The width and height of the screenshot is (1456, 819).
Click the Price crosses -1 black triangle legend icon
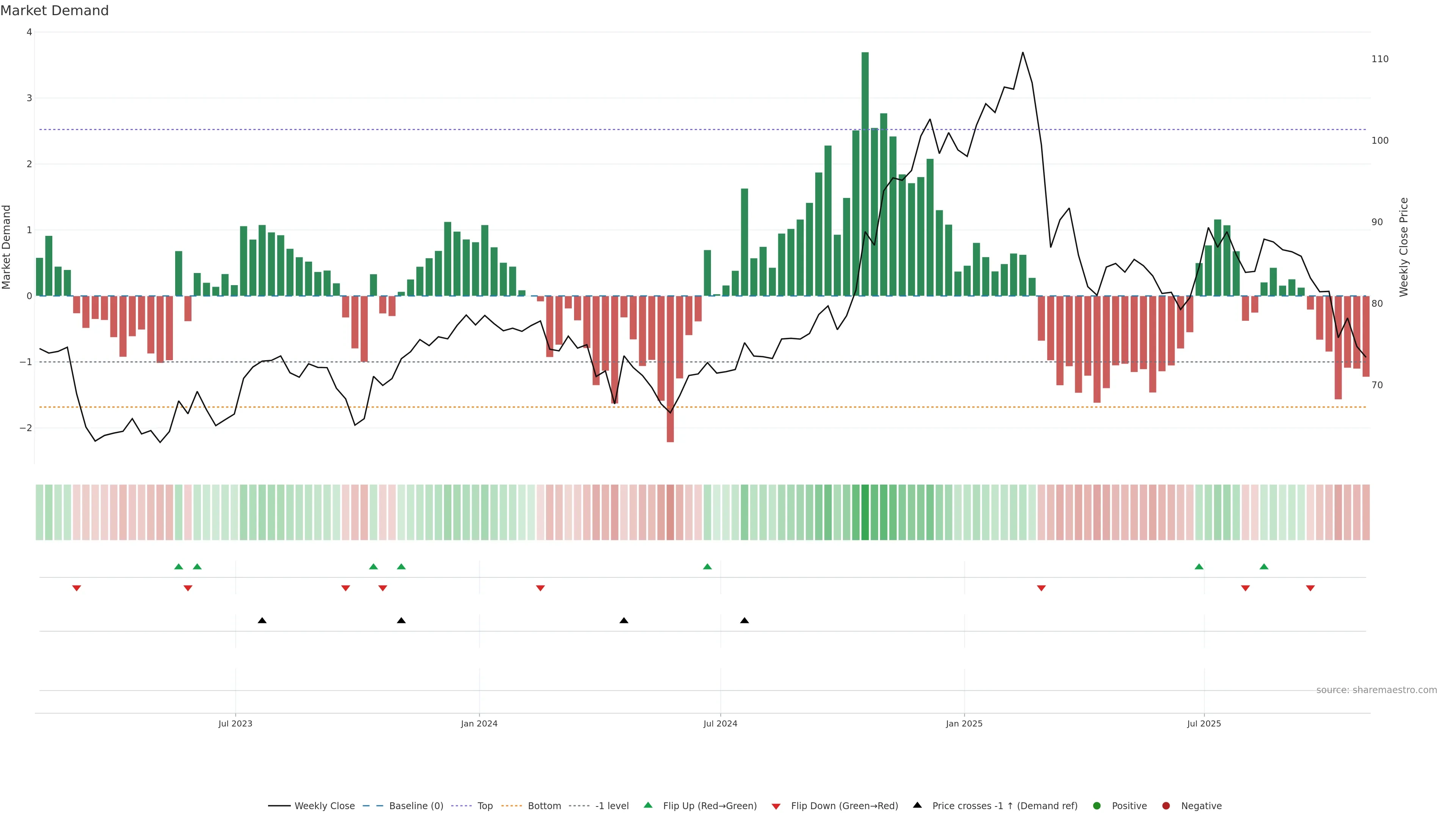917,805
